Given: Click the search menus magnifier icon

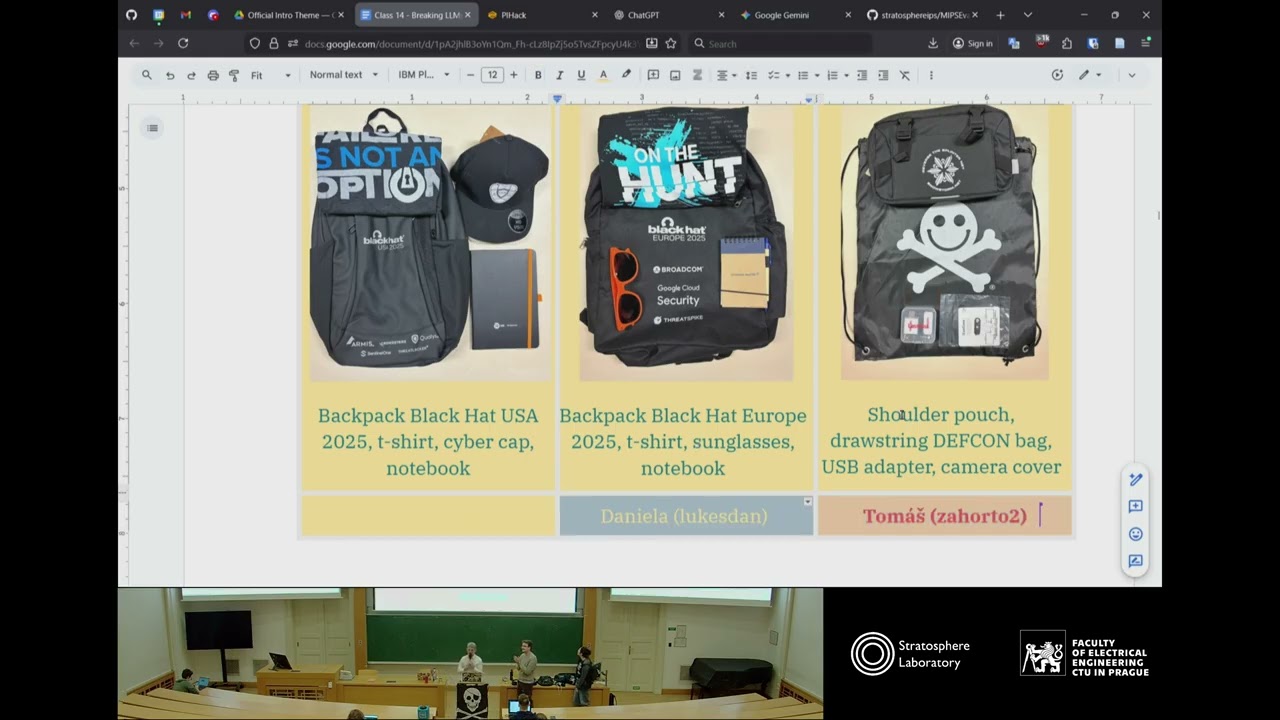Looking at the screenshot, I should point(147,75).
